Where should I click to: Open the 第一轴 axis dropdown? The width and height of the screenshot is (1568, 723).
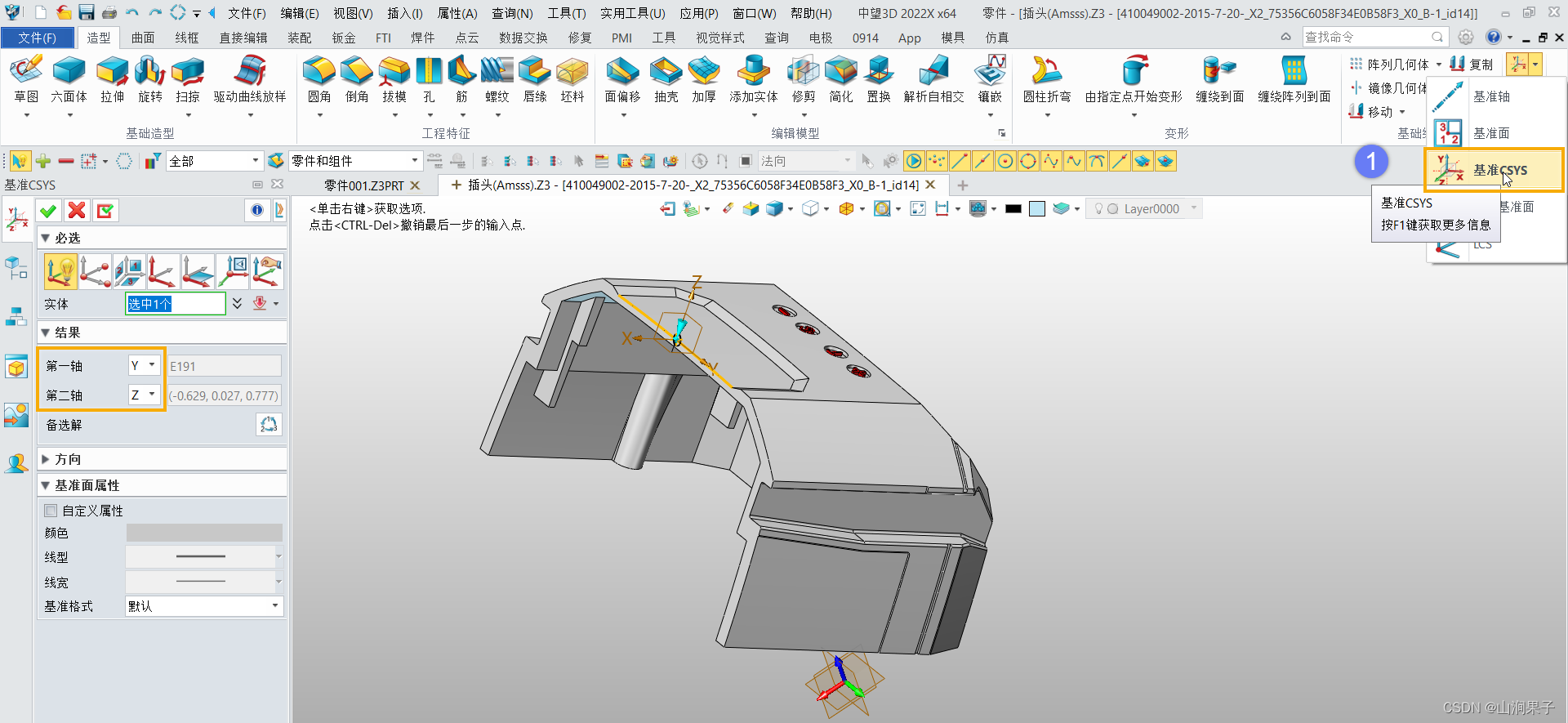(144, 365)
